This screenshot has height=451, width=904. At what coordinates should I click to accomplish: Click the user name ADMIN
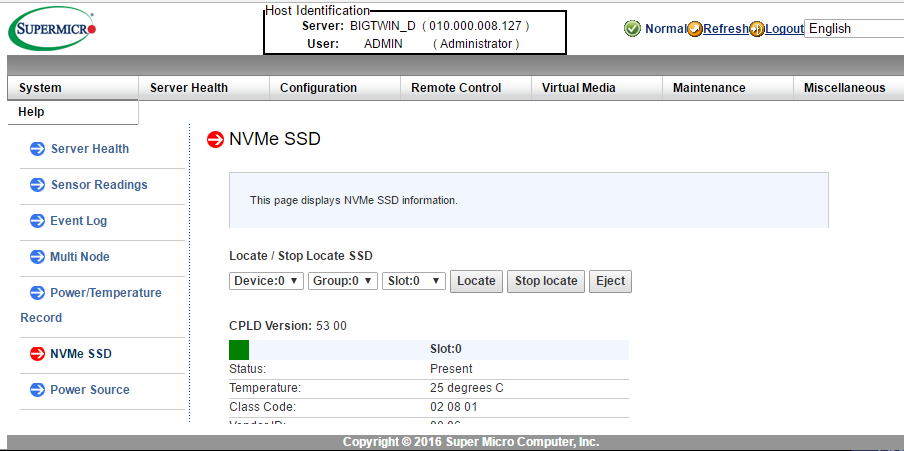tap(383, 44)
